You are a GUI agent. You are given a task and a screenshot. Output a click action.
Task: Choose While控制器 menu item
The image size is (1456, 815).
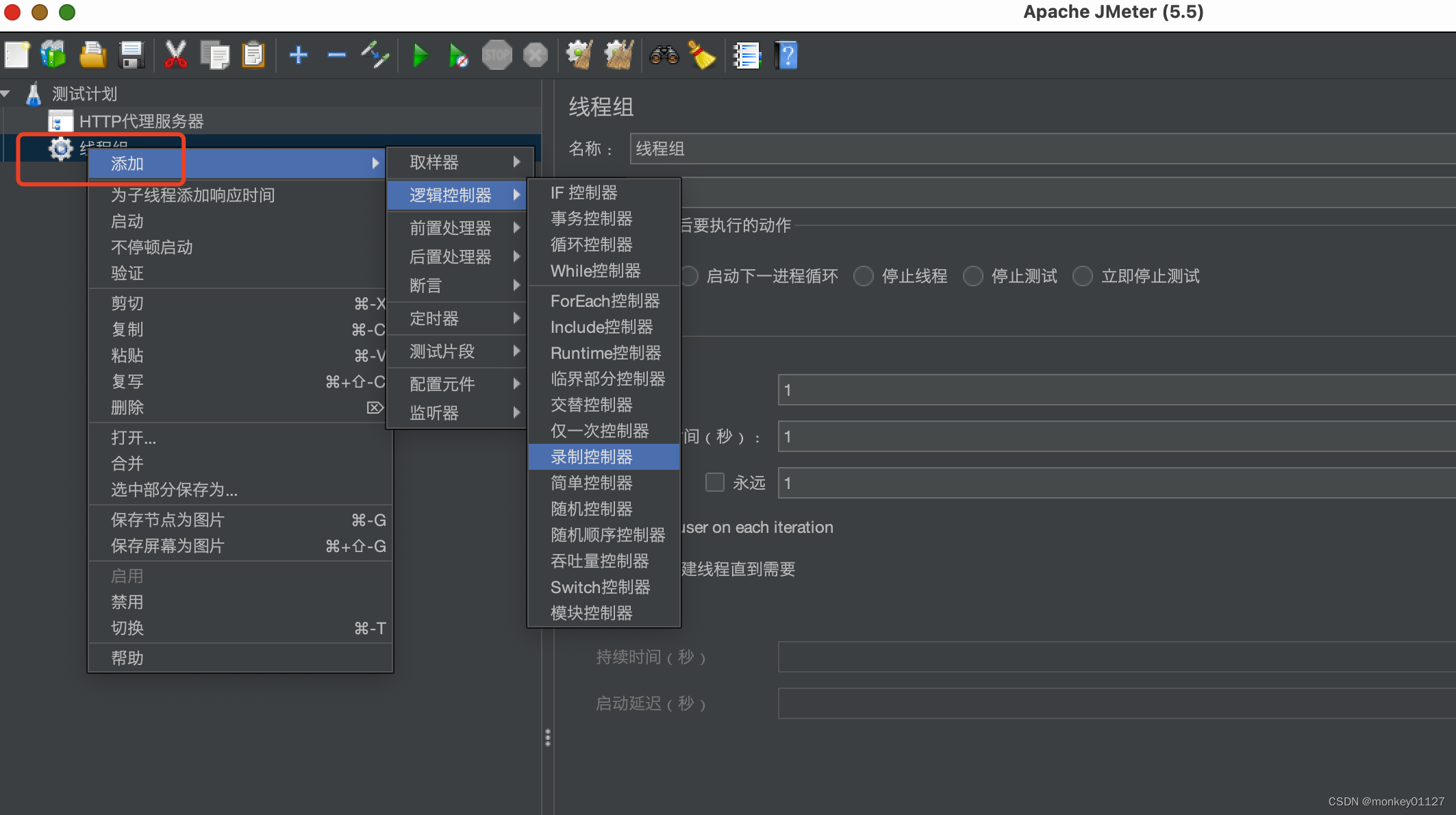tap(604, 271)
